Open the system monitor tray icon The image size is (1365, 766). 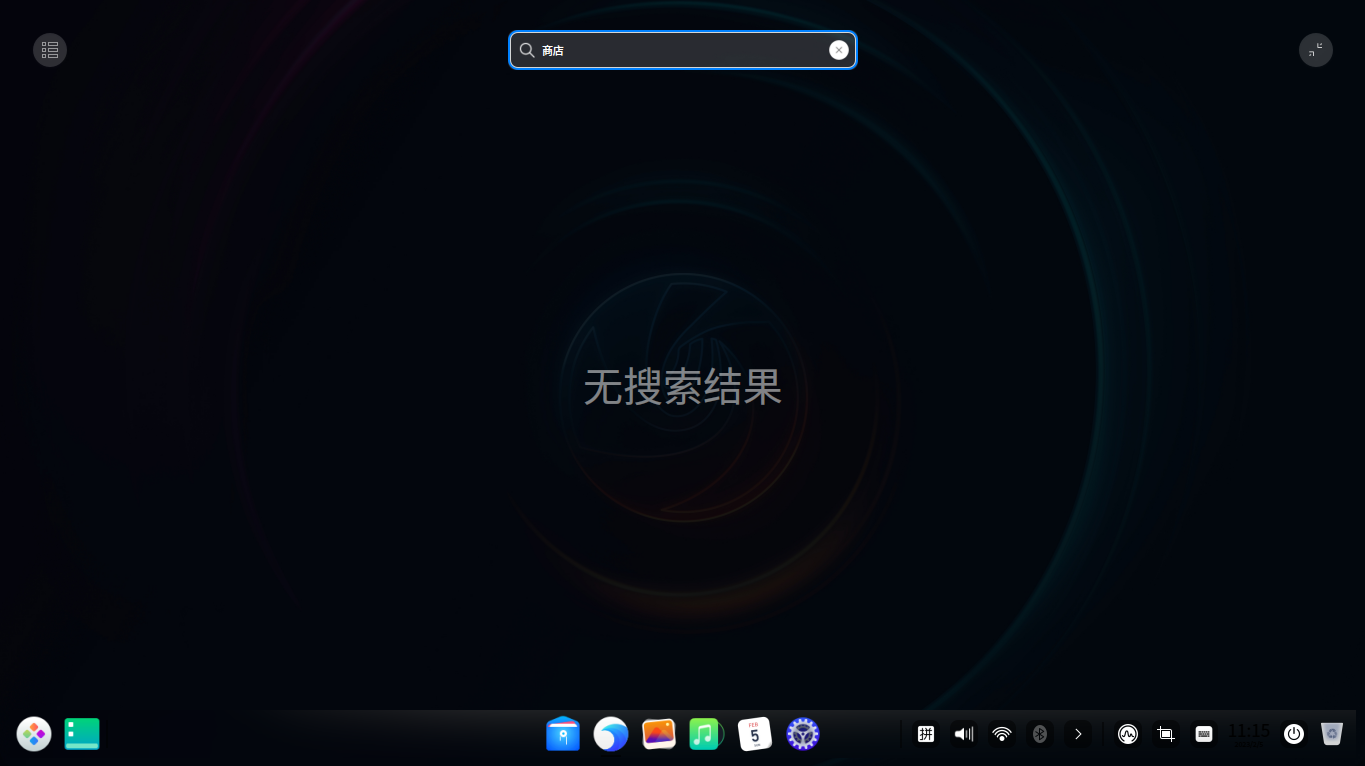tap(1128, 734)
